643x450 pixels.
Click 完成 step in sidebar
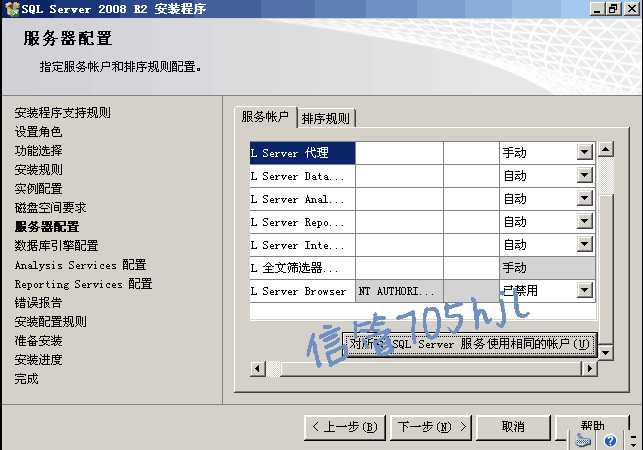coord(26,378)
